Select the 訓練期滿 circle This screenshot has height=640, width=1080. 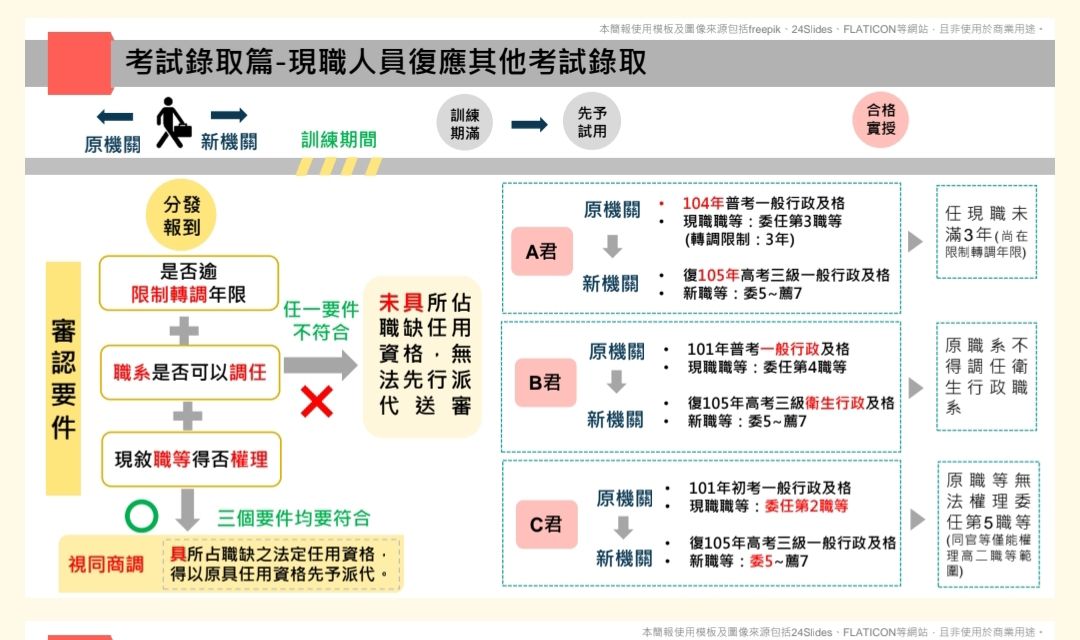click(464, 123)
